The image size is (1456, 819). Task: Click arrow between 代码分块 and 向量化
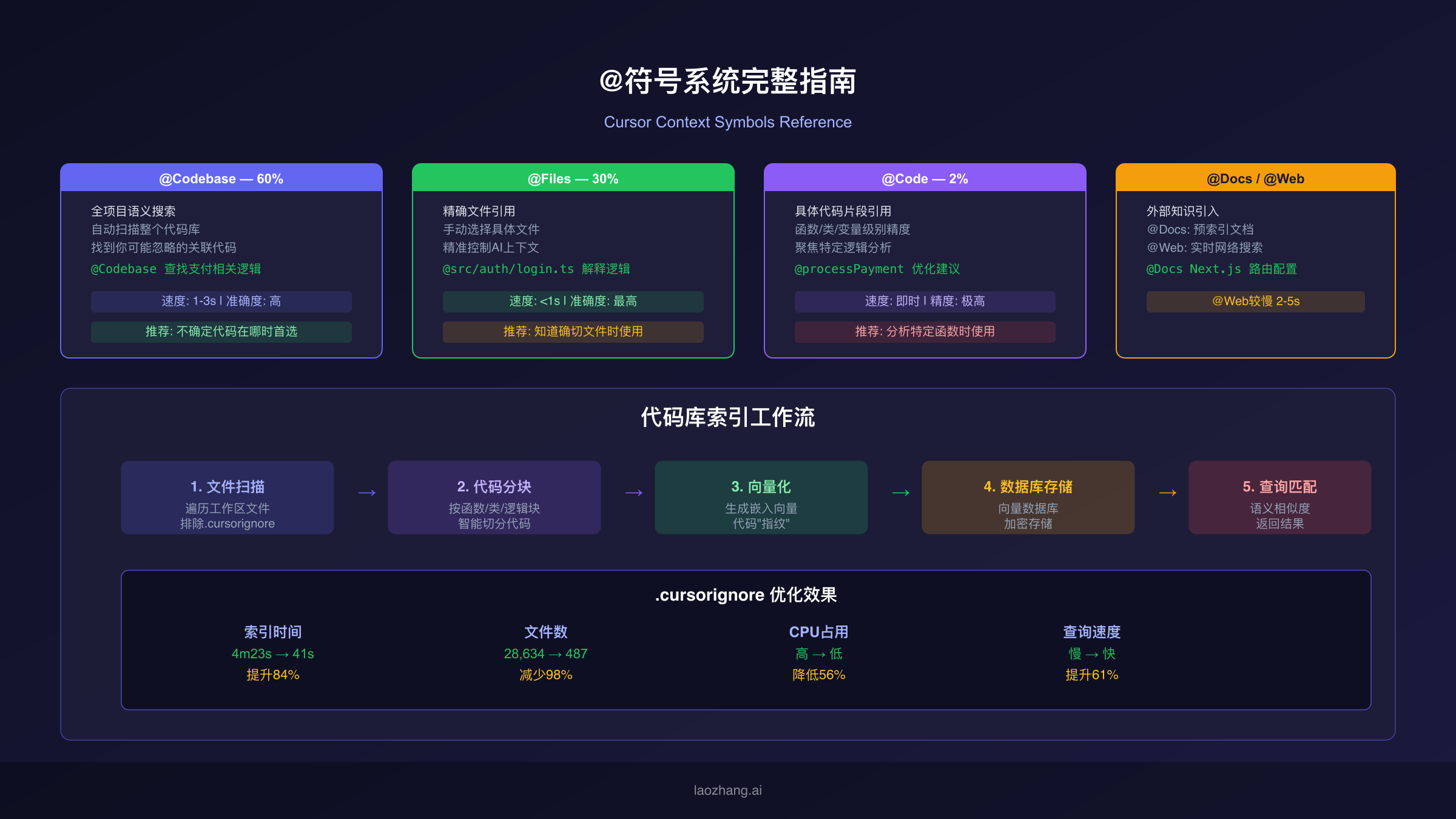(x=634, y=493)
